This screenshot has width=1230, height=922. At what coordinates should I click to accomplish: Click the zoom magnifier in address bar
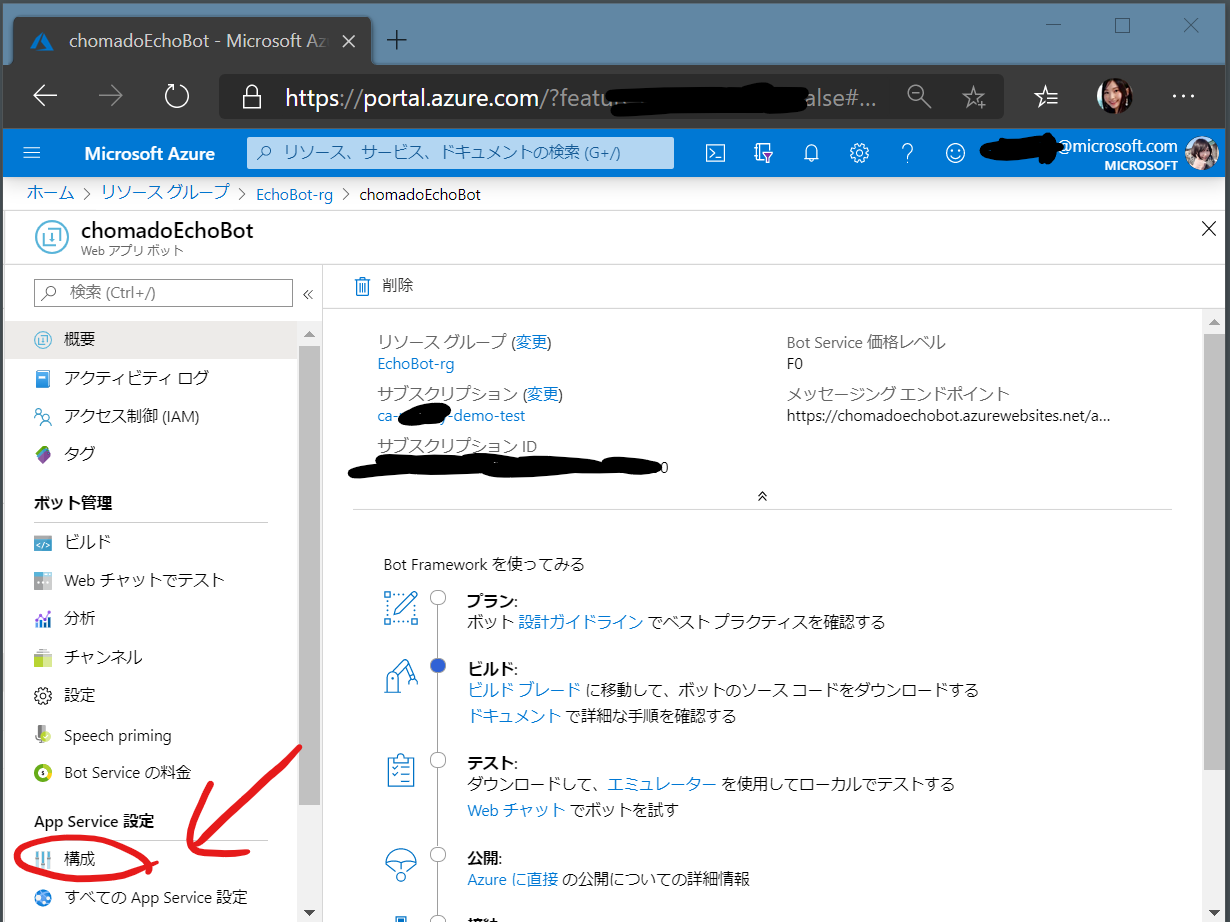(x=919, y=96)
